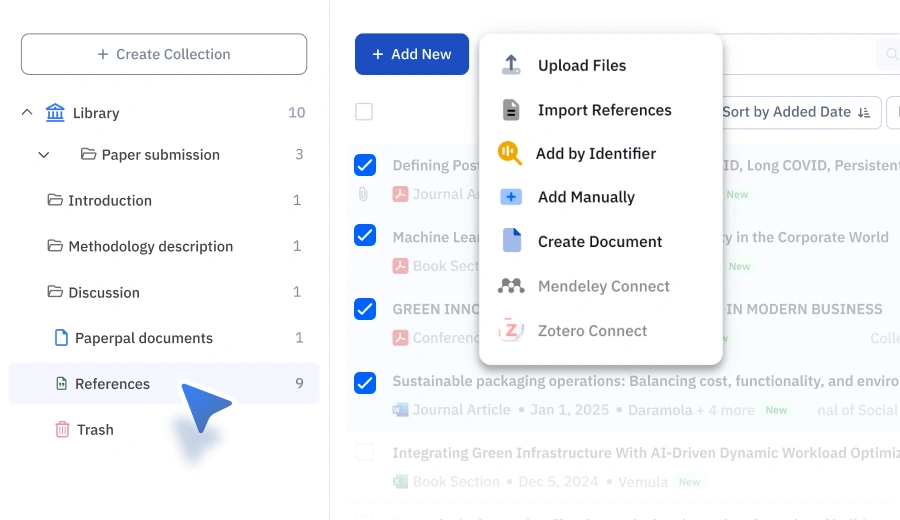The width and height of the screenshot is (900, 520).
Task: Open Trash via its bin icon
Action: 62,429
